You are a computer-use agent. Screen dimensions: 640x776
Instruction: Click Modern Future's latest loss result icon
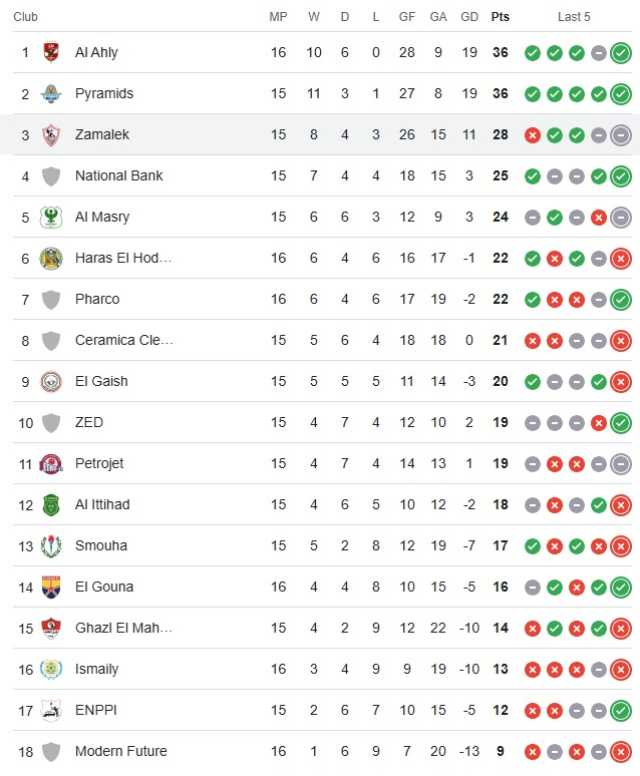coord(621,752)
